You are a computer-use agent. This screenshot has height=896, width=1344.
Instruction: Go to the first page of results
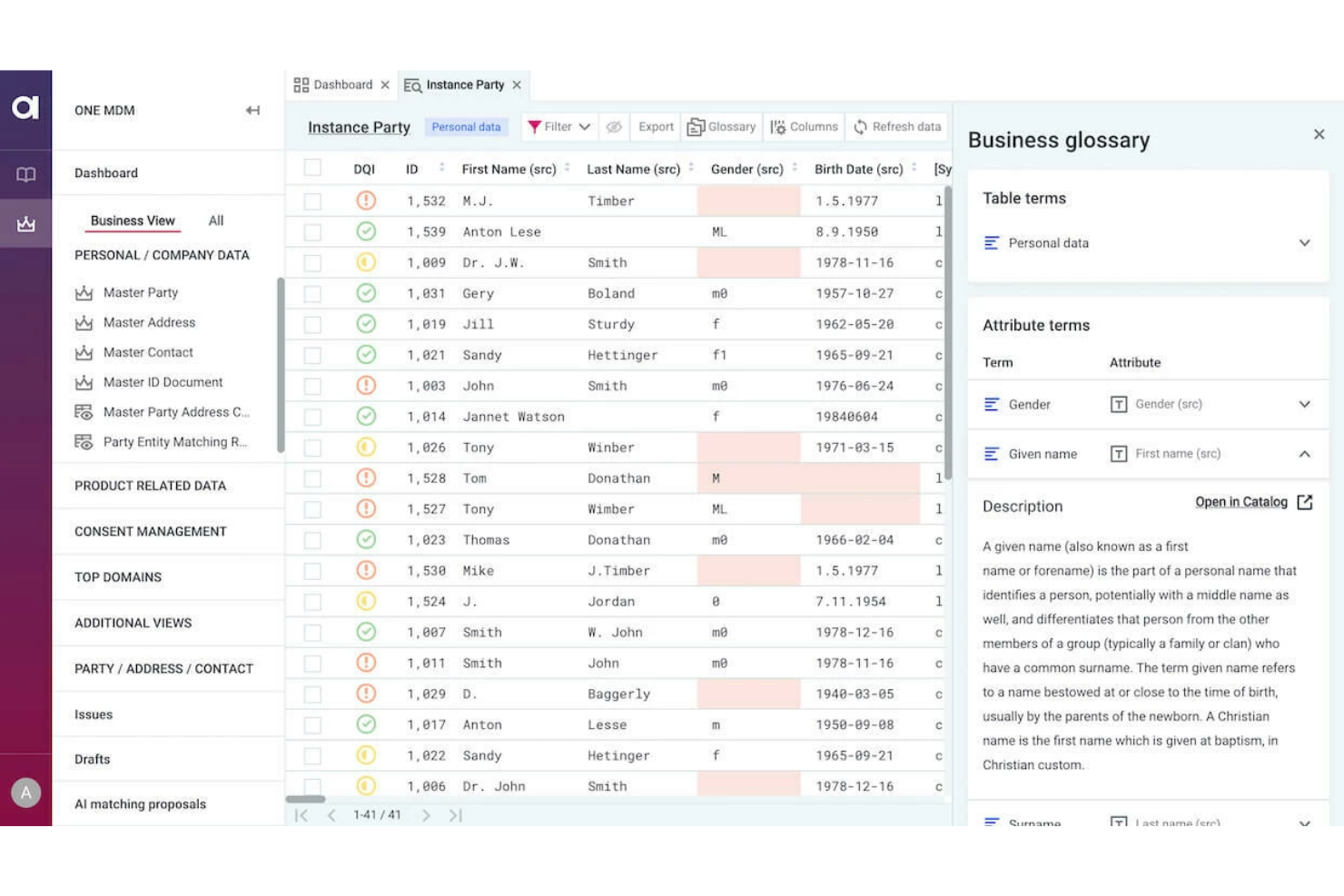(301, 815)
